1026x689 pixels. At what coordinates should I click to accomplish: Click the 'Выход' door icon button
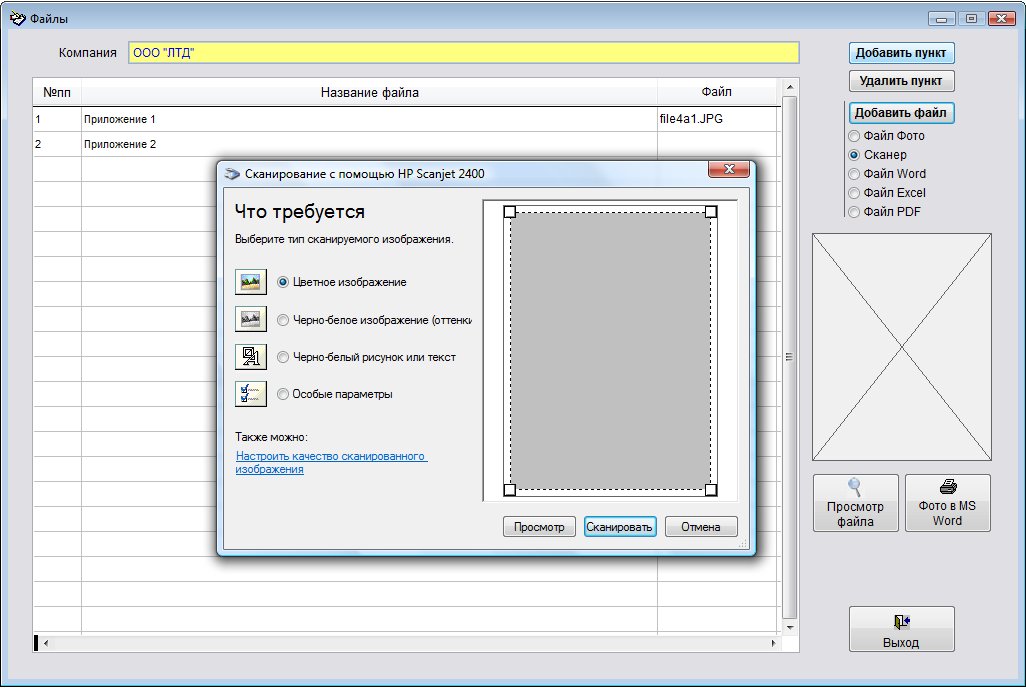click(901, 629)
